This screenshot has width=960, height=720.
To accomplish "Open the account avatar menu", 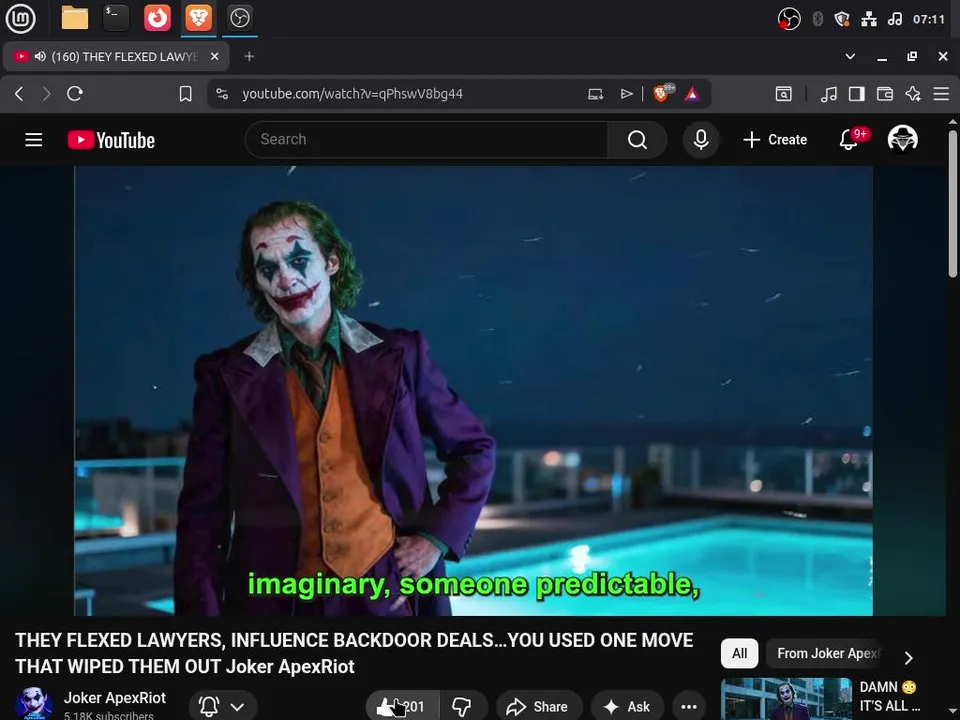I will 902,139.
